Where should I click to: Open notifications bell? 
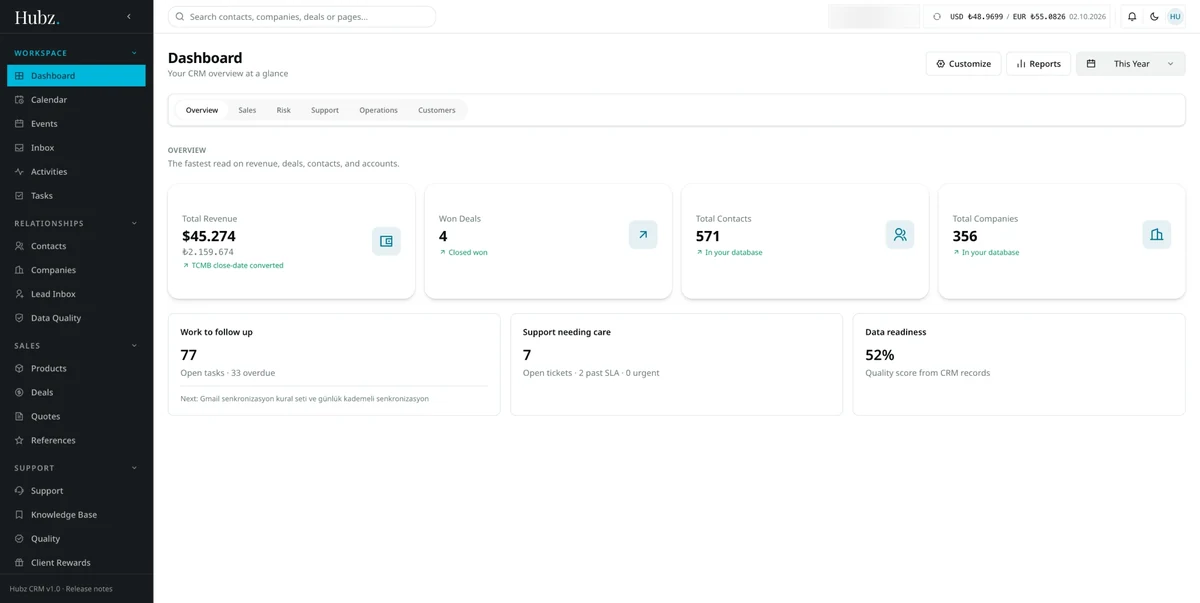coord(1132,17)
